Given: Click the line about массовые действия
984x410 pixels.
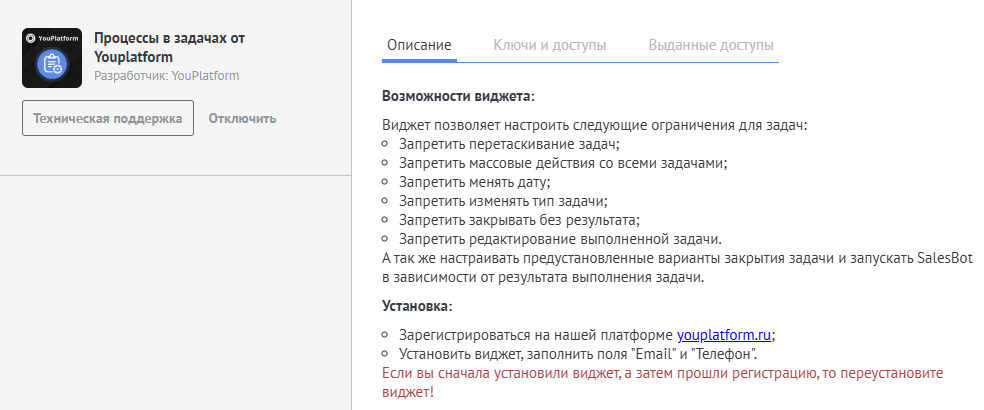Looking at the screenshot, I should tap(563, 163).
